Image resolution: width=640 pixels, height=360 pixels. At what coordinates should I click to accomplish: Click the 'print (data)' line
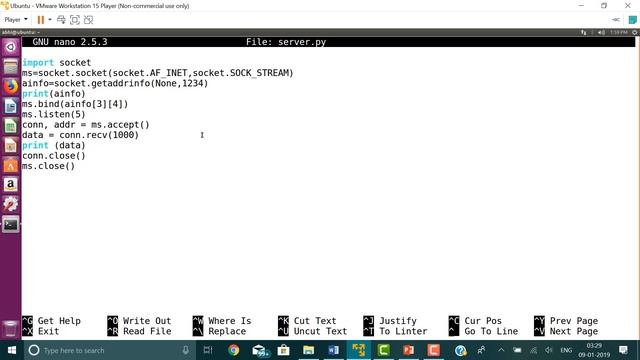pyautogui.click(x=54, y=145)
